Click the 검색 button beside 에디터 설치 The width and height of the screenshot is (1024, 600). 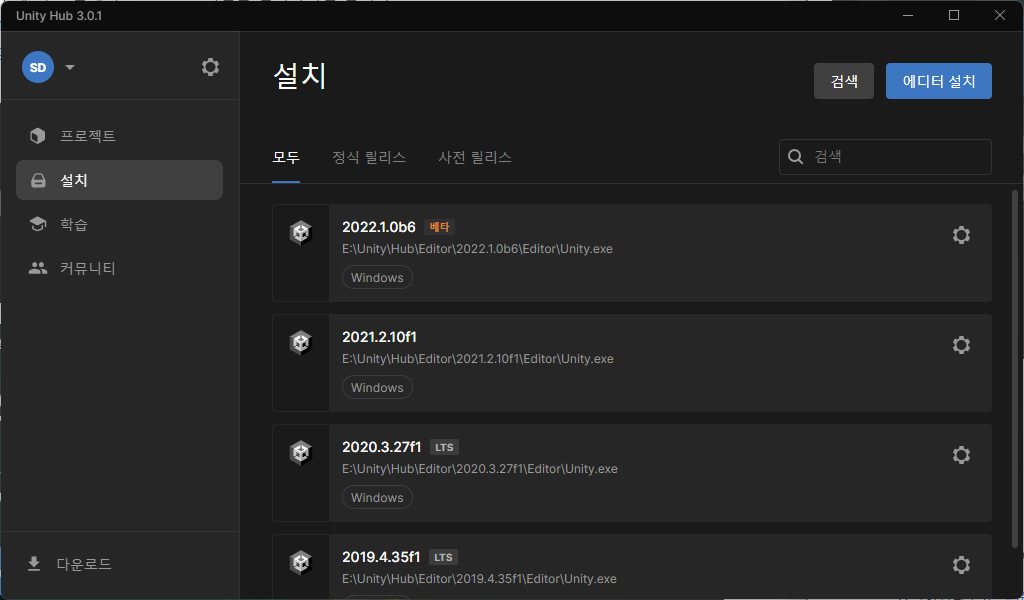[x=844, y=81]
